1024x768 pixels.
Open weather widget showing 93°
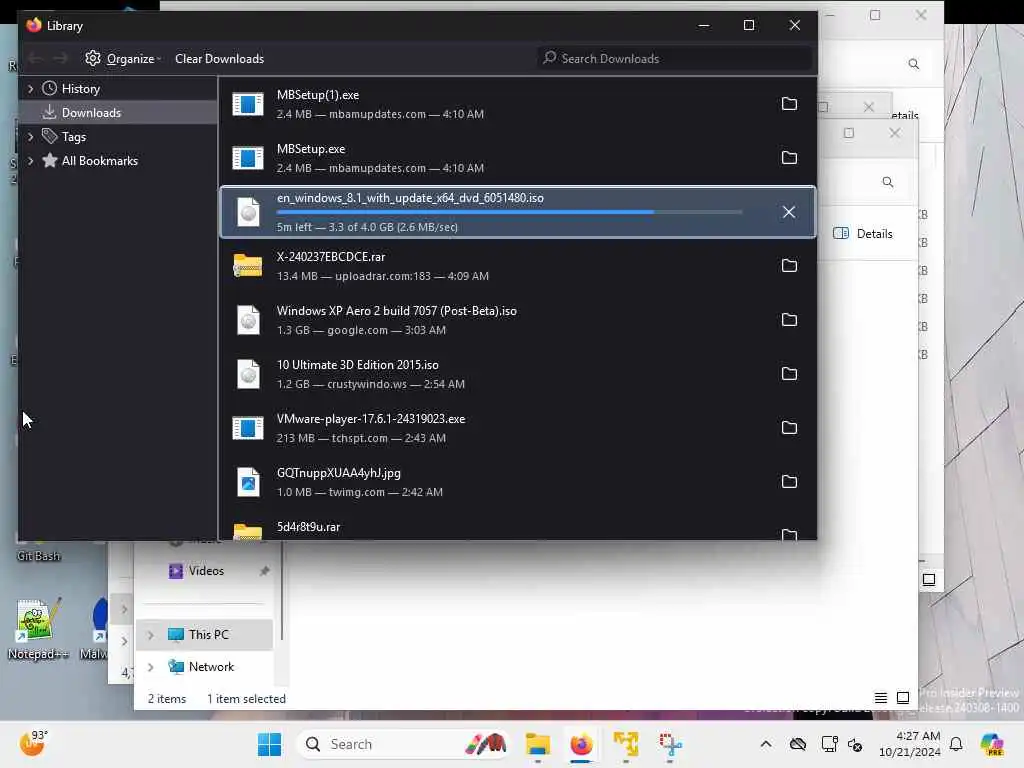pyautogui.click(x=32, y=743)
